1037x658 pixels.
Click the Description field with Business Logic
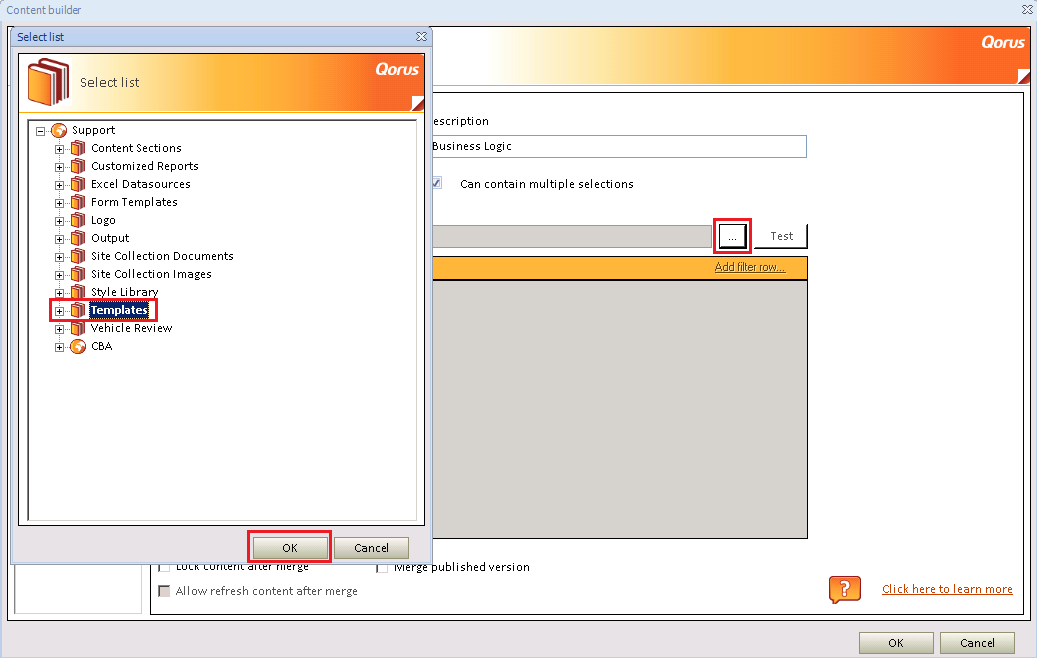tap(619, 146)
